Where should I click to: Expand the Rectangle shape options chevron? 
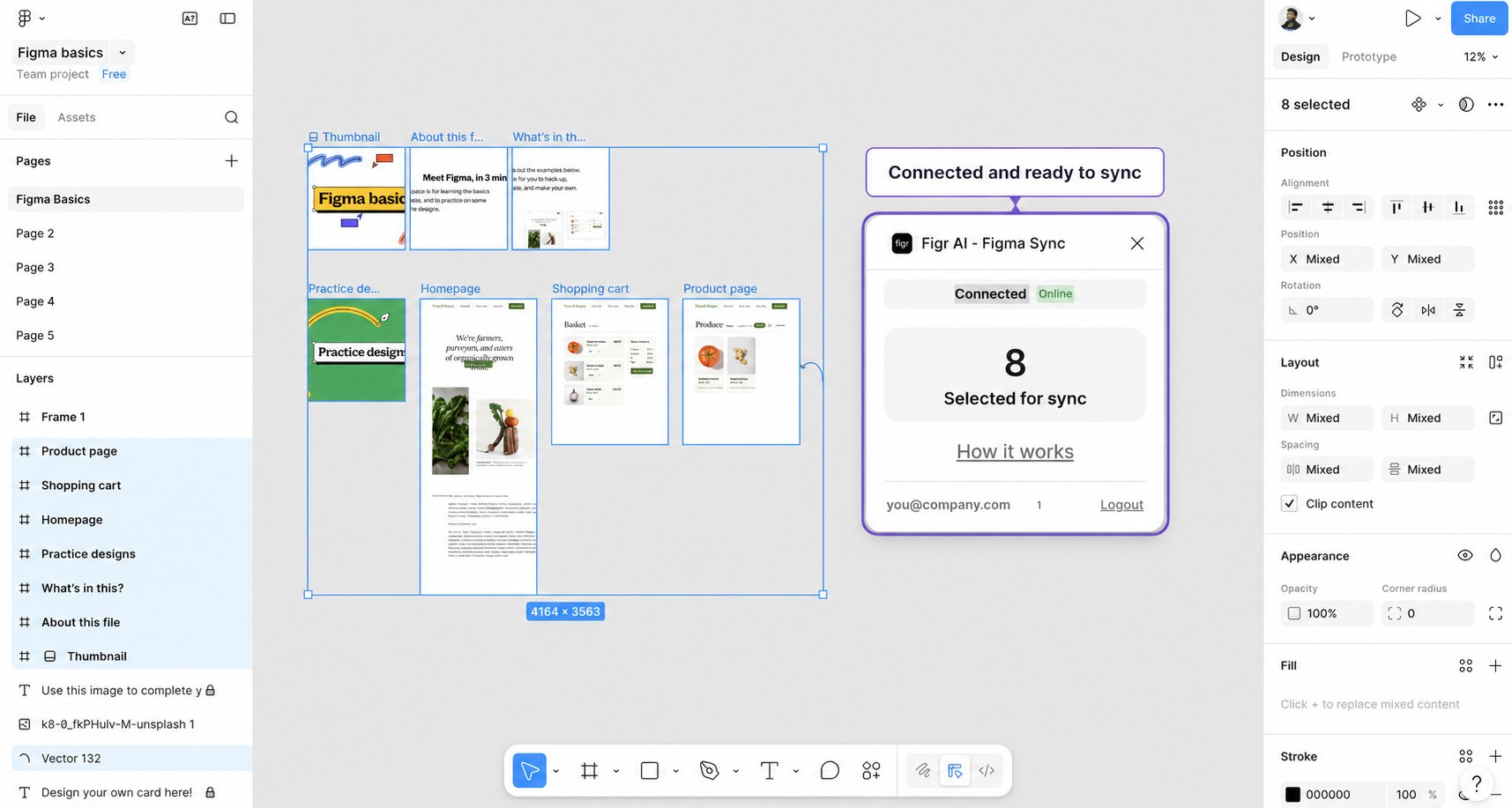(x=675, y=771)
